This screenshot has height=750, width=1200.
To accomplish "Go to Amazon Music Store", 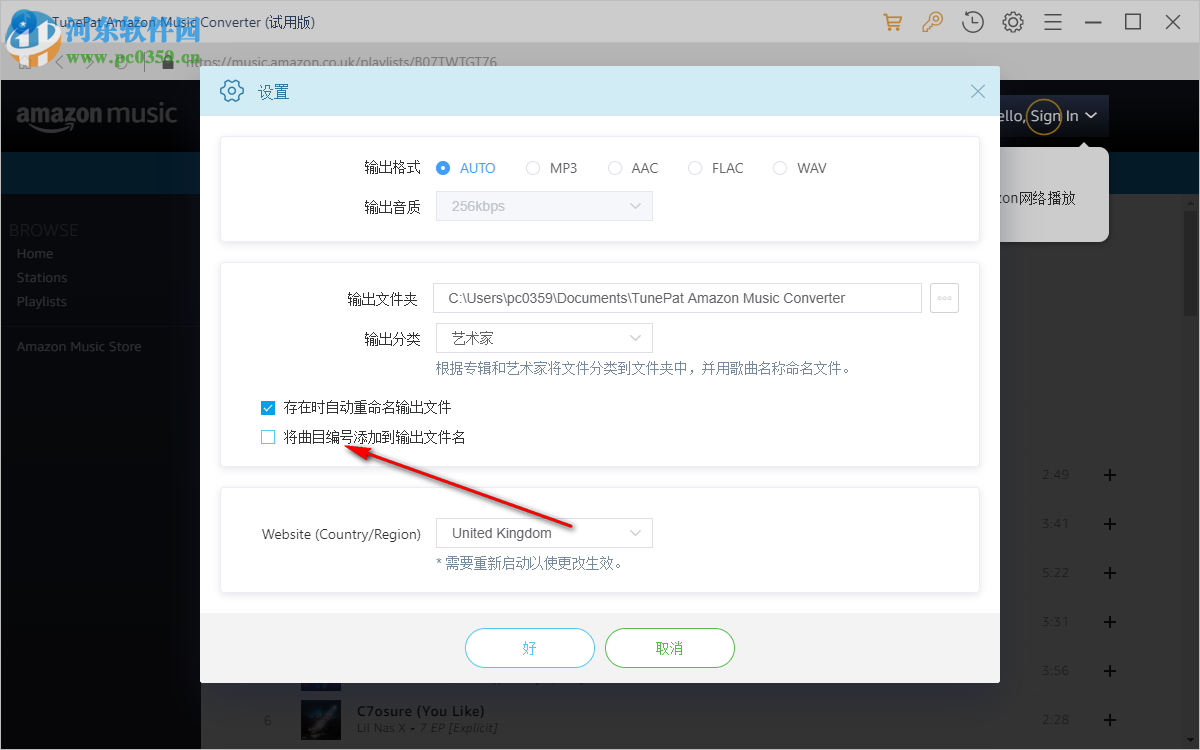I will (79, 346).
